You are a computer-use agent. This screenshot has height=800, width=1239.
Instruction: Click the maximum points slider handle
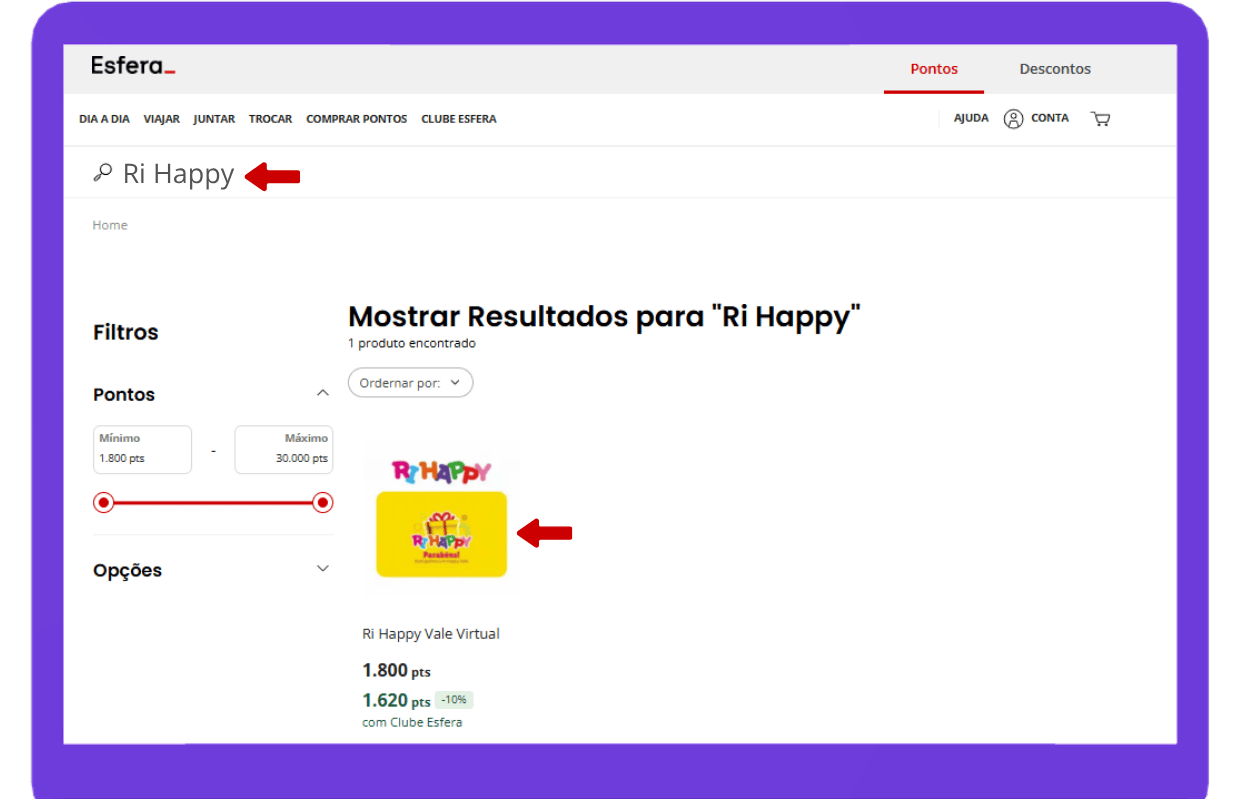pos(322,503)
